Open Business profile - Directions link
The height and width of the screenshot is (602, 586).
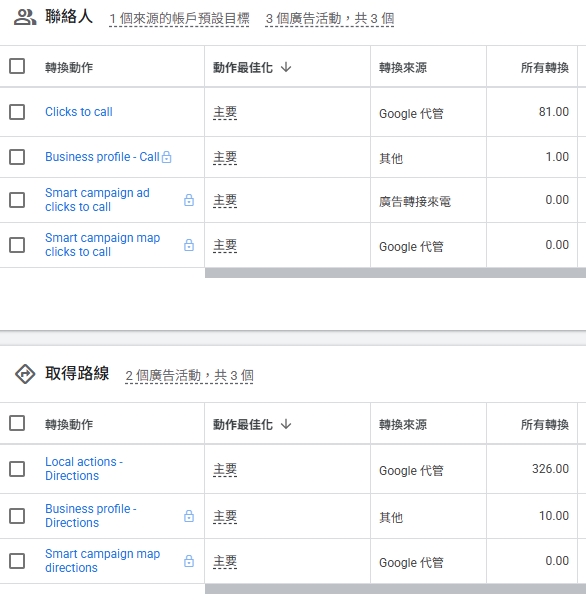tap(91, 516)
